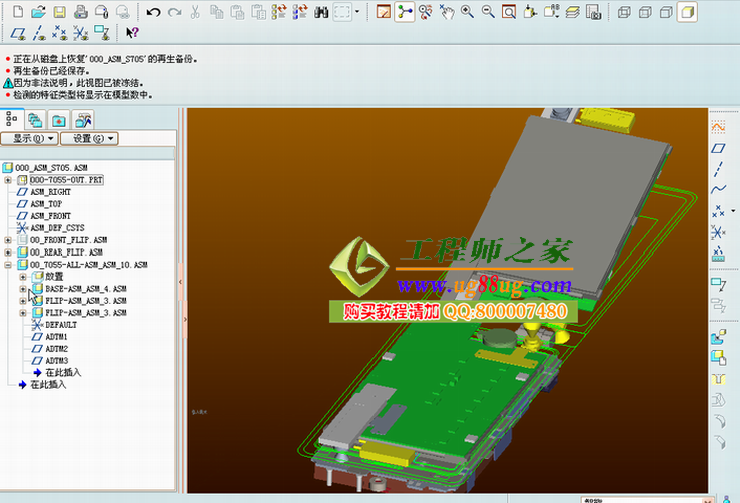Image resolution: width=740 pixels, height=503 pixels.
Task: Click the Zoom Out magnifier
Action: pos(488,12)
